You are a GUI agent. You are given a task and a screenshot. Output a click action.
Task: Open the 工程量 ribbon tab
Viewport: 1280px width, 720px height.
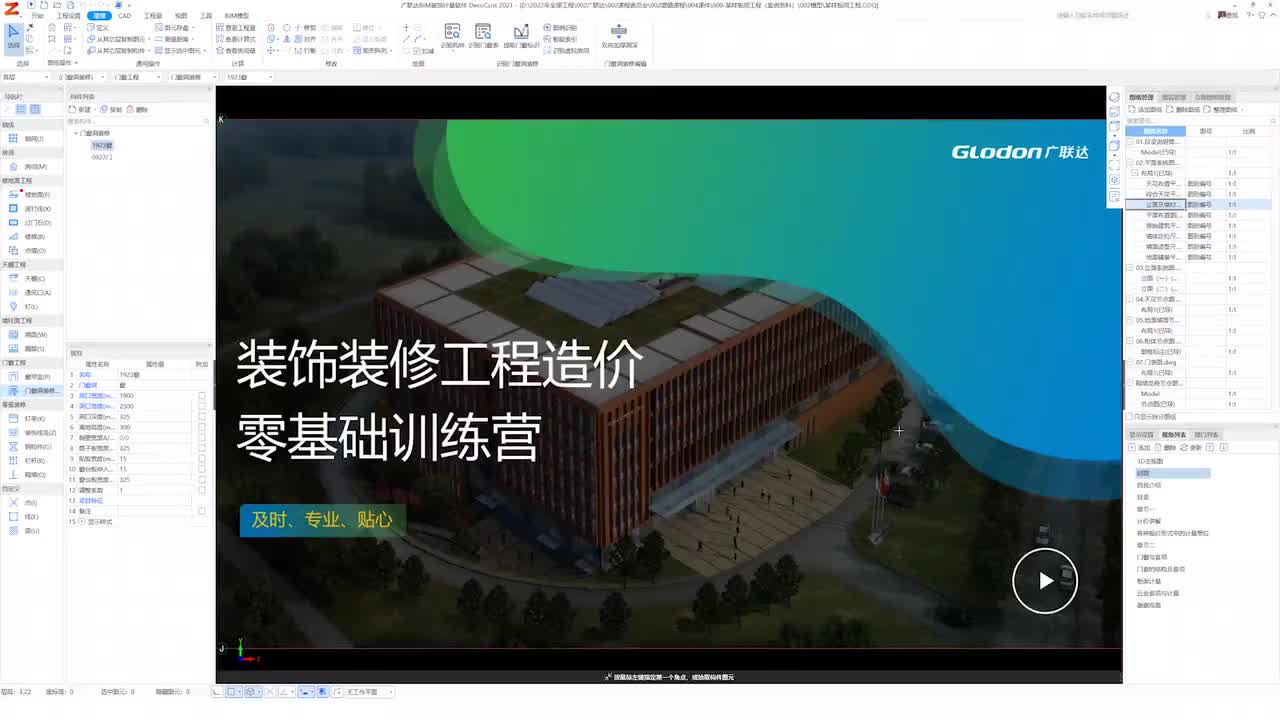click(152, 16)
